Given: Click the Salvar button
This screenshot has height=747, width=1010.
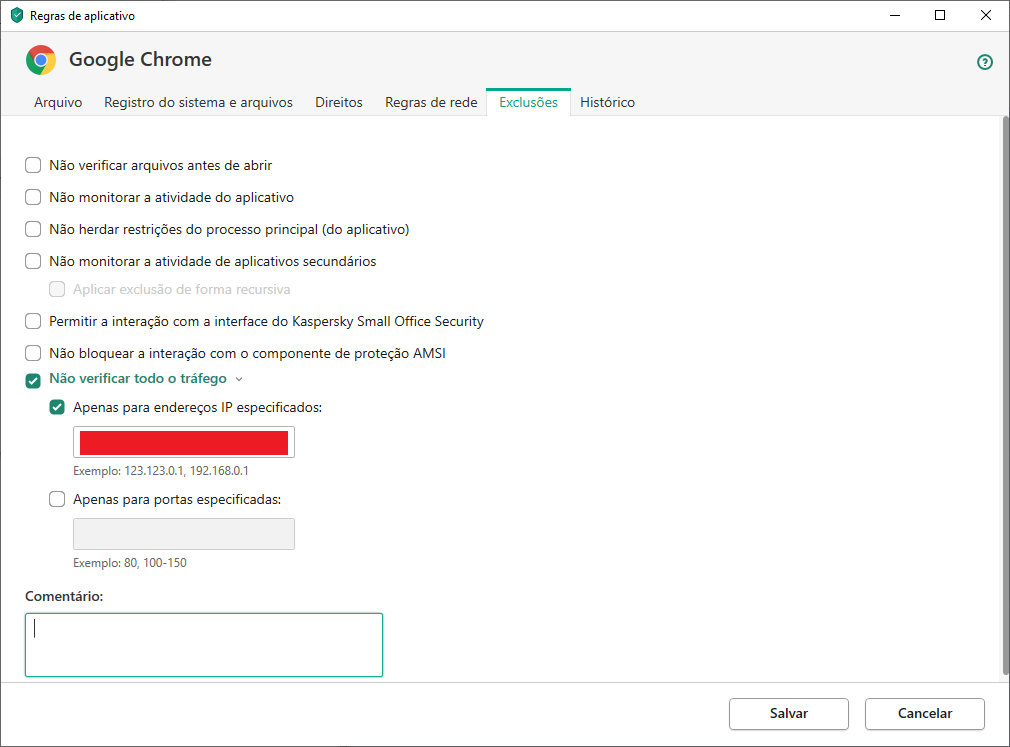Looking at the screenshot, I should [x=788, y=714].
